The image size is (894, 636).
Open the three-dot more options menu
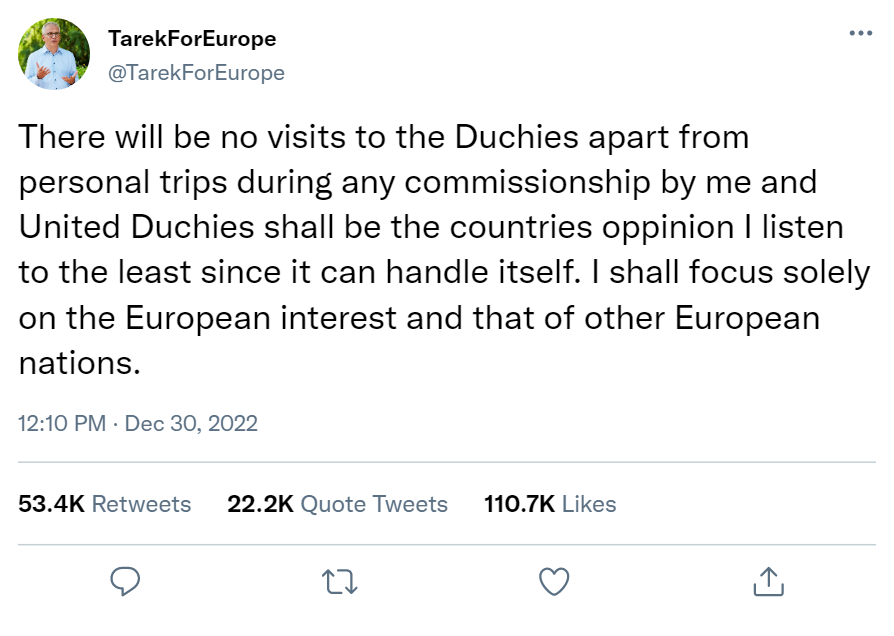pos(860,32)
